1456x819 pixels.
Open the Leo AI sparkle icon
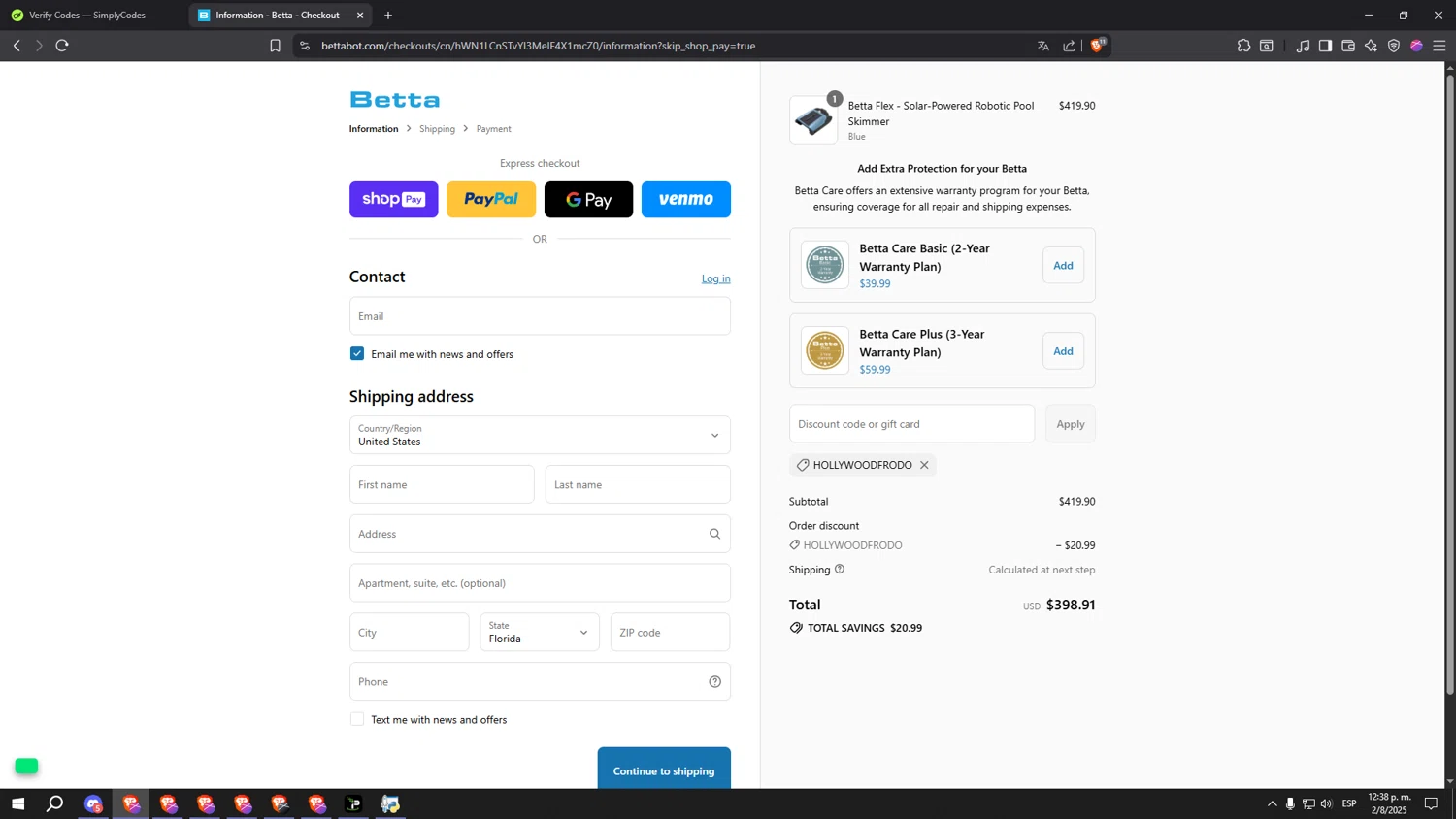1371,46
